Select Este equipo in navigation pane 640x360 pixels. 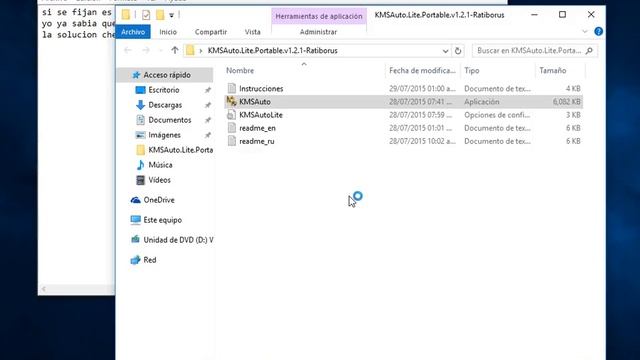[x=162, y=220]
